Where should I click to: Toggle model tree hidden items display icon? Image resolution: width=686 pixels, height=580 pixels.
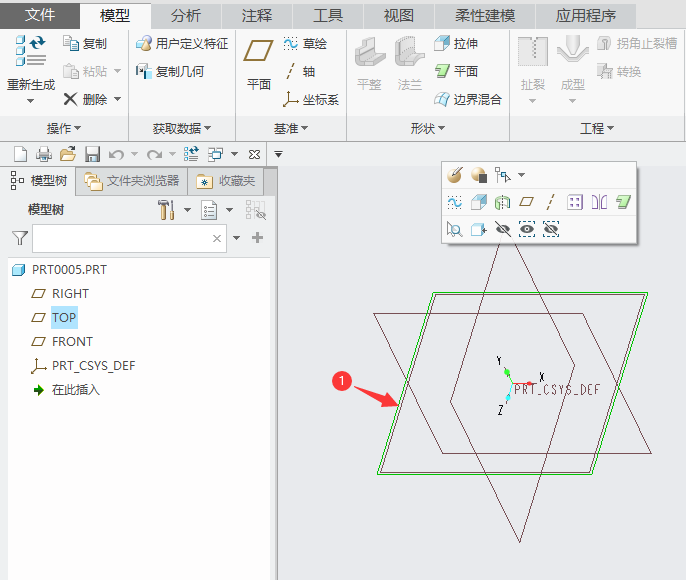click(256, 210)
